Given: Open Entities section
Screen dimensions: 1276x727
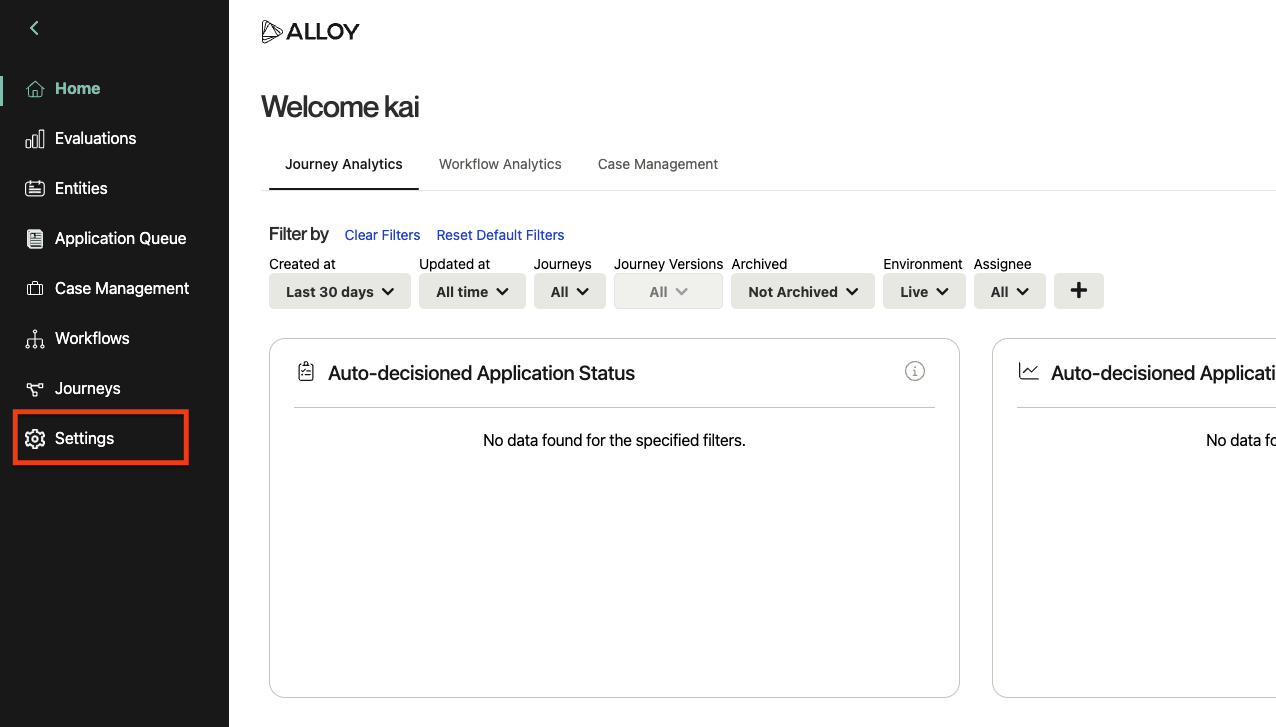Looking at the screenshot, I should click(81, 189).
